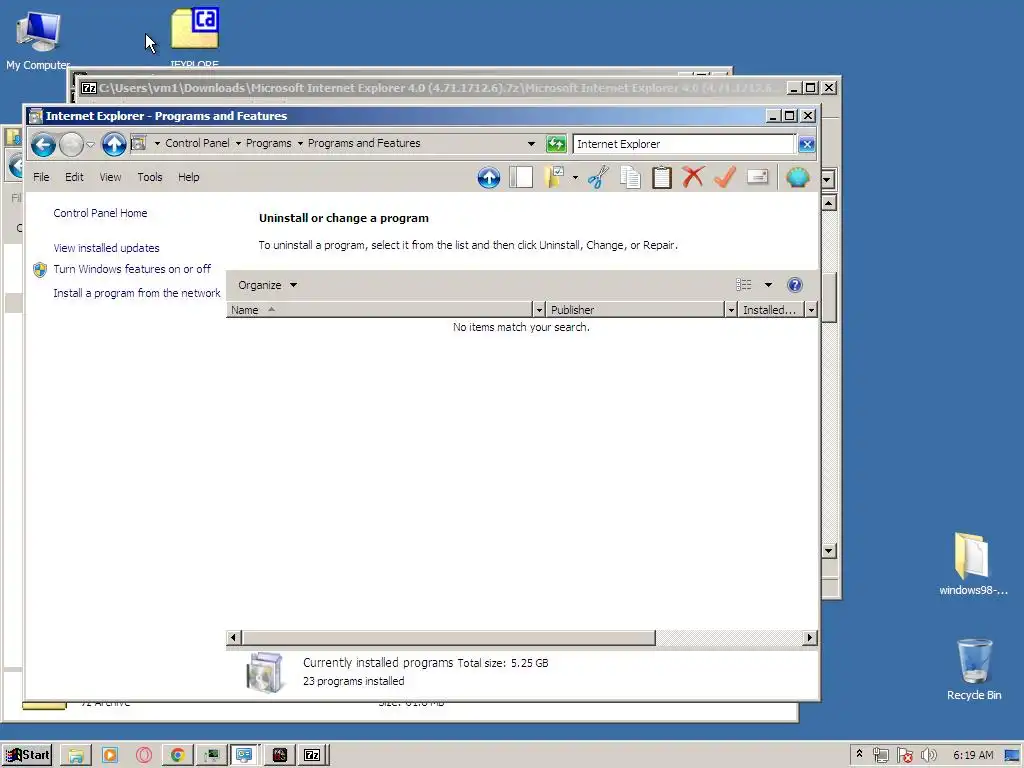Click the orange checkmark Properties icon
Viewport: 1024px width, 768px height.
(x=725, y=177)
